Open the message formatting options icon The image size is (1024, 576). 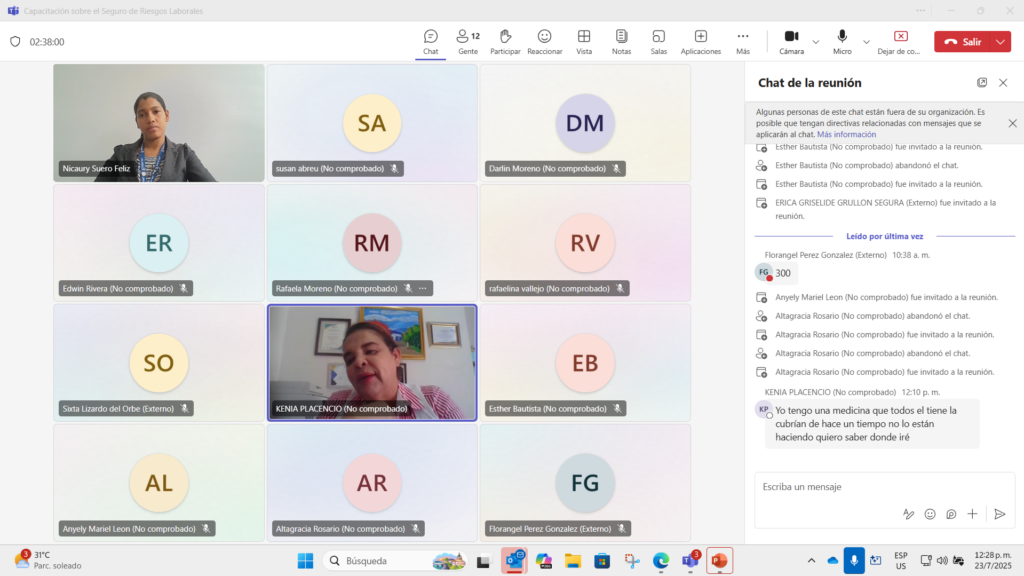[908, 514]
